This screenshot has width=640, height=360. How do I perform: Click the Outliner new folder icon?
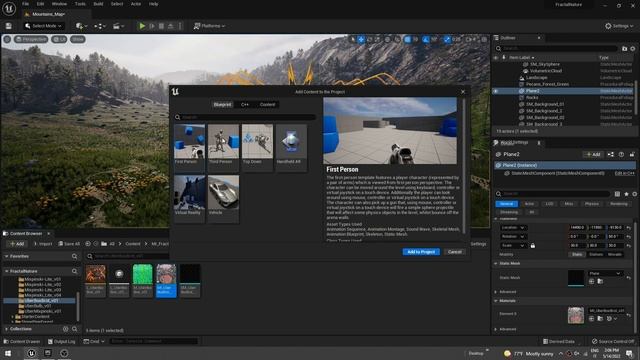(624, 49)
